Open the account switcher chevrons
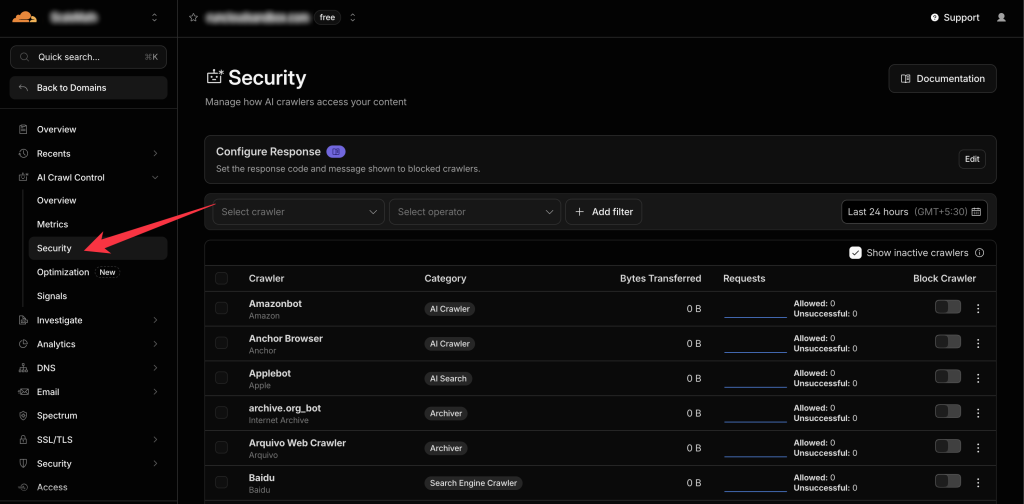 coord(154,18)
